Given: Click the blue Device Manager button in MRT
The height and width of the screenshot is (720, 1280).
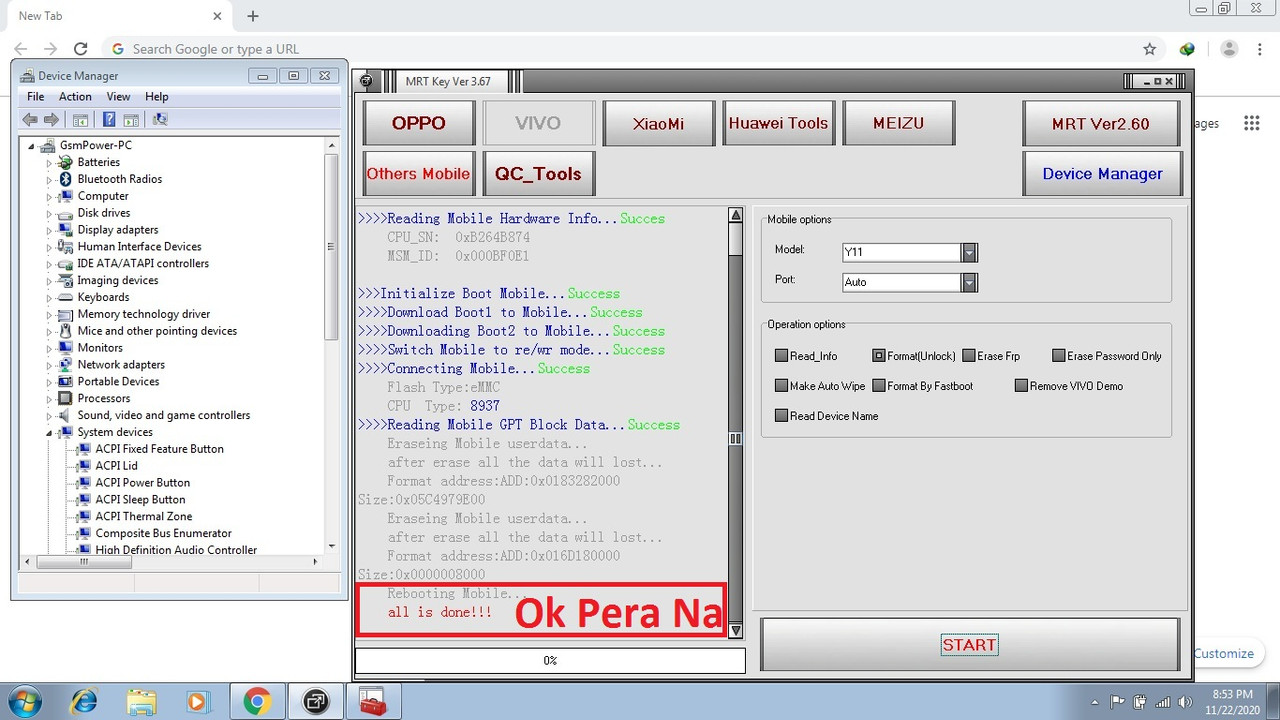Looking at the screenshot, I should pyautogui.click(x=1102, y=174).
